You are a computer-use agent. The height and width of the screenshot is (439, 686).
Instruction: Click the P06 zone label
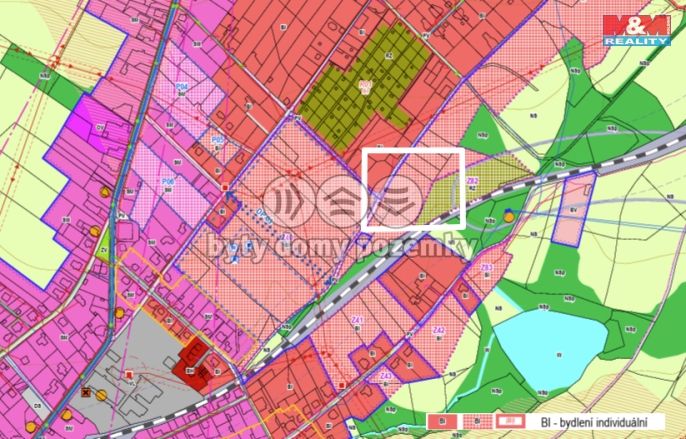(x=168, y=181)
